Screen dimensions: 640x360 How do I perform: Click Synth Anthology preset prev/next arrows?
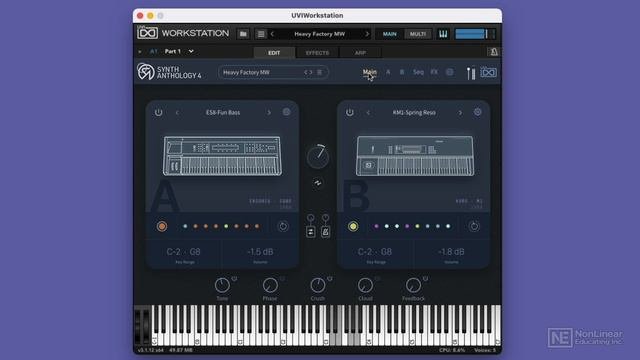308,72
